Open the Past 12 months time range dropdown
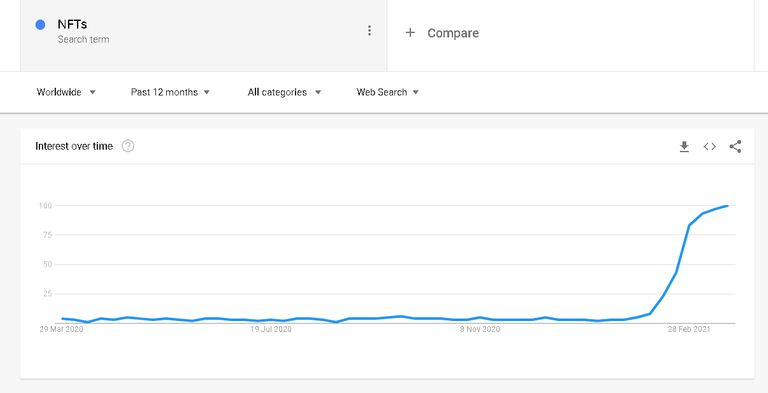 [170, 92]
